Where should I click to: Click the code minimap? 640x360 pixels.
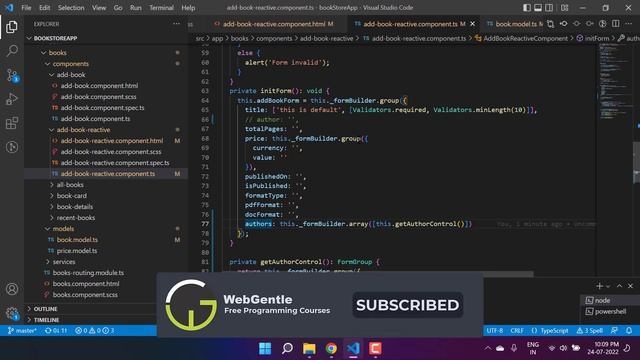[615, 82]
